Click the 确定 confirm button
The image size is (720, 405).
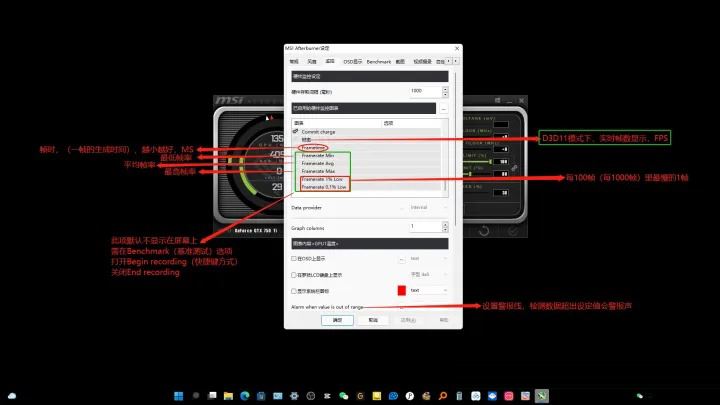click(337, 320)
